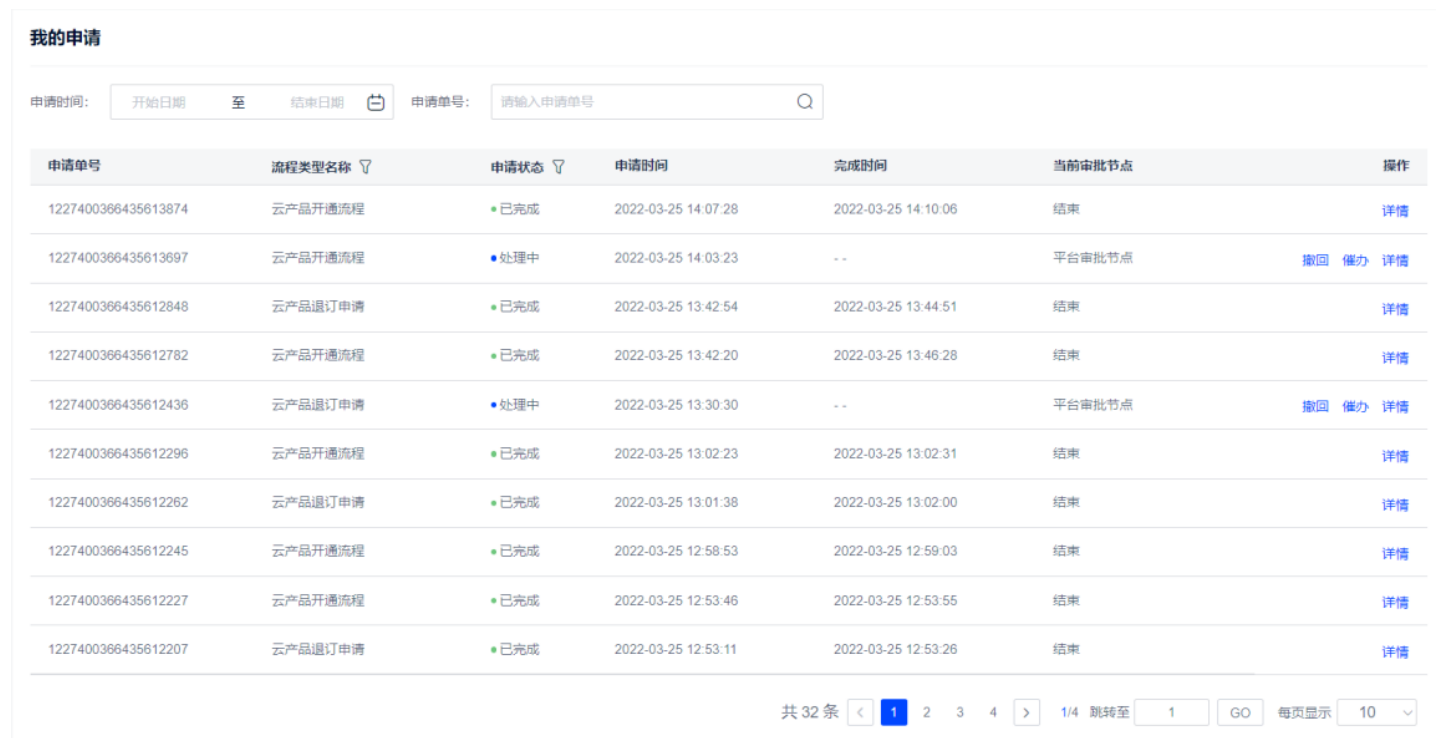Click completion time 2022-03-25 14:10:06
The width and height of the screenshot is (1436, 738).
(x=895, y=209)
